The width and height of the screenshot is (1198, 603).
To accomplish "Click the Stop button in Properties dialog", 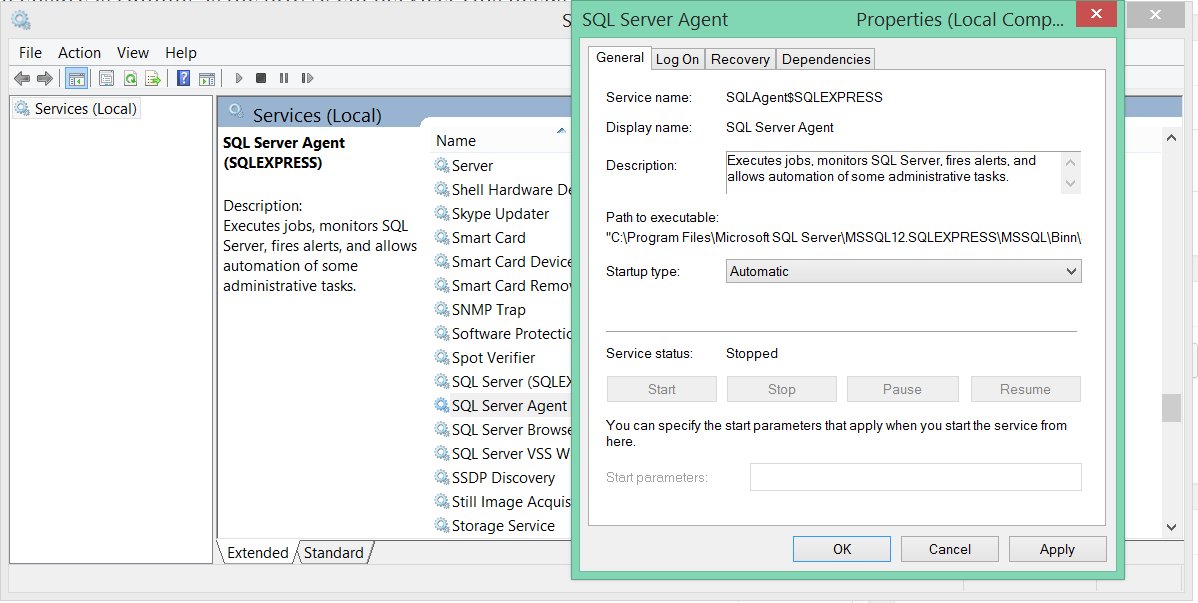I will (x=782, y=389).
